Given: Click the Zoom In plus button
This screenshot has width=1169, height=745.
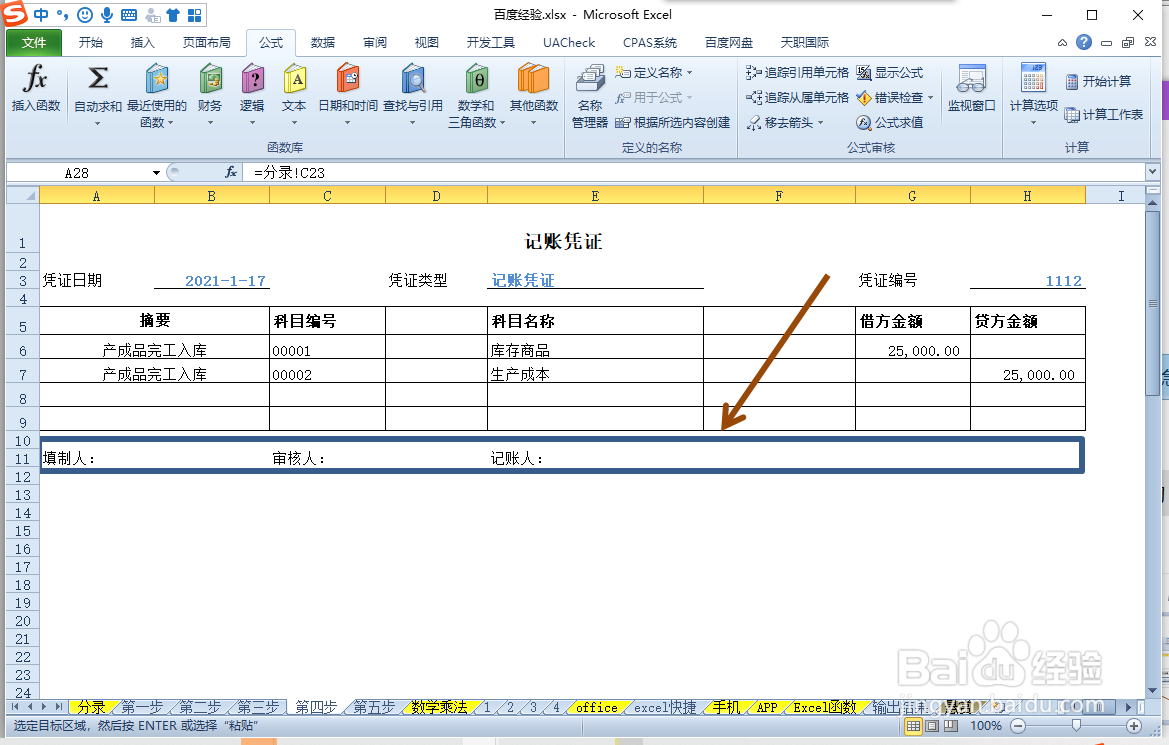Looking at the screenshot, I should click(1134, 726).
